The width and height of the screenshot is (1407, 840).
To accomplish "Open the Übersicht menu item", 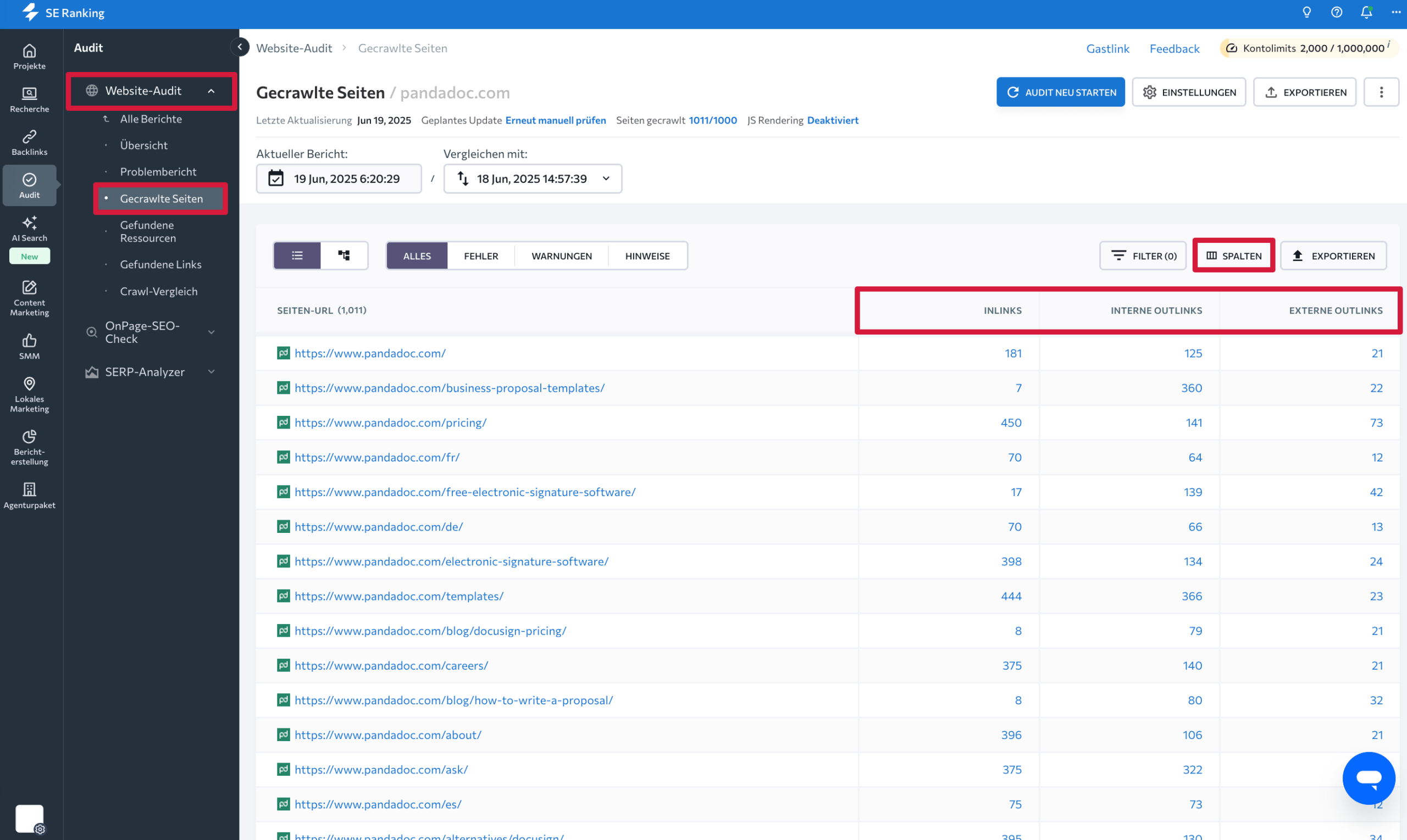I will click(144, 146).
